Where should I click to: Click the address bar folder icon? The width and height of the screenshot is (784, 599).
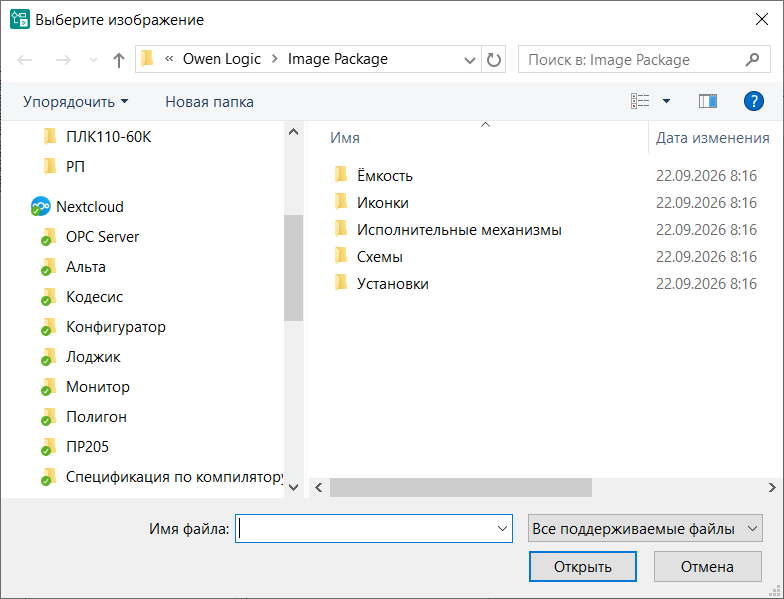pyautogui.click(x=148, y=59)
